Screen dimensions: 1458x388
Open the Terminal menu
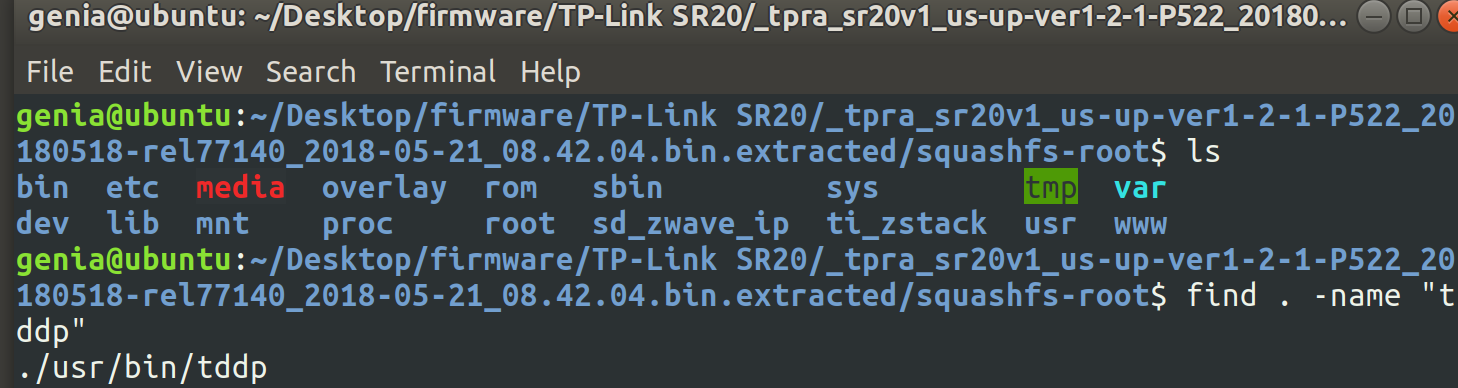438,72
